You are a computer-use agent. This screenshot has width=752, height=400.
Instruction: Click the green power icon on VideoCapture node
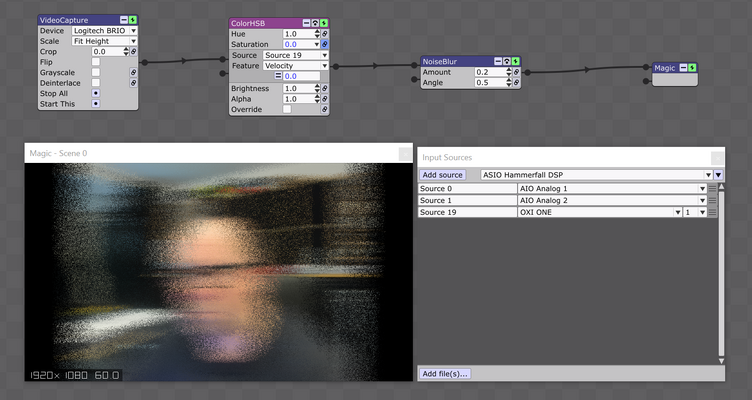133,20
